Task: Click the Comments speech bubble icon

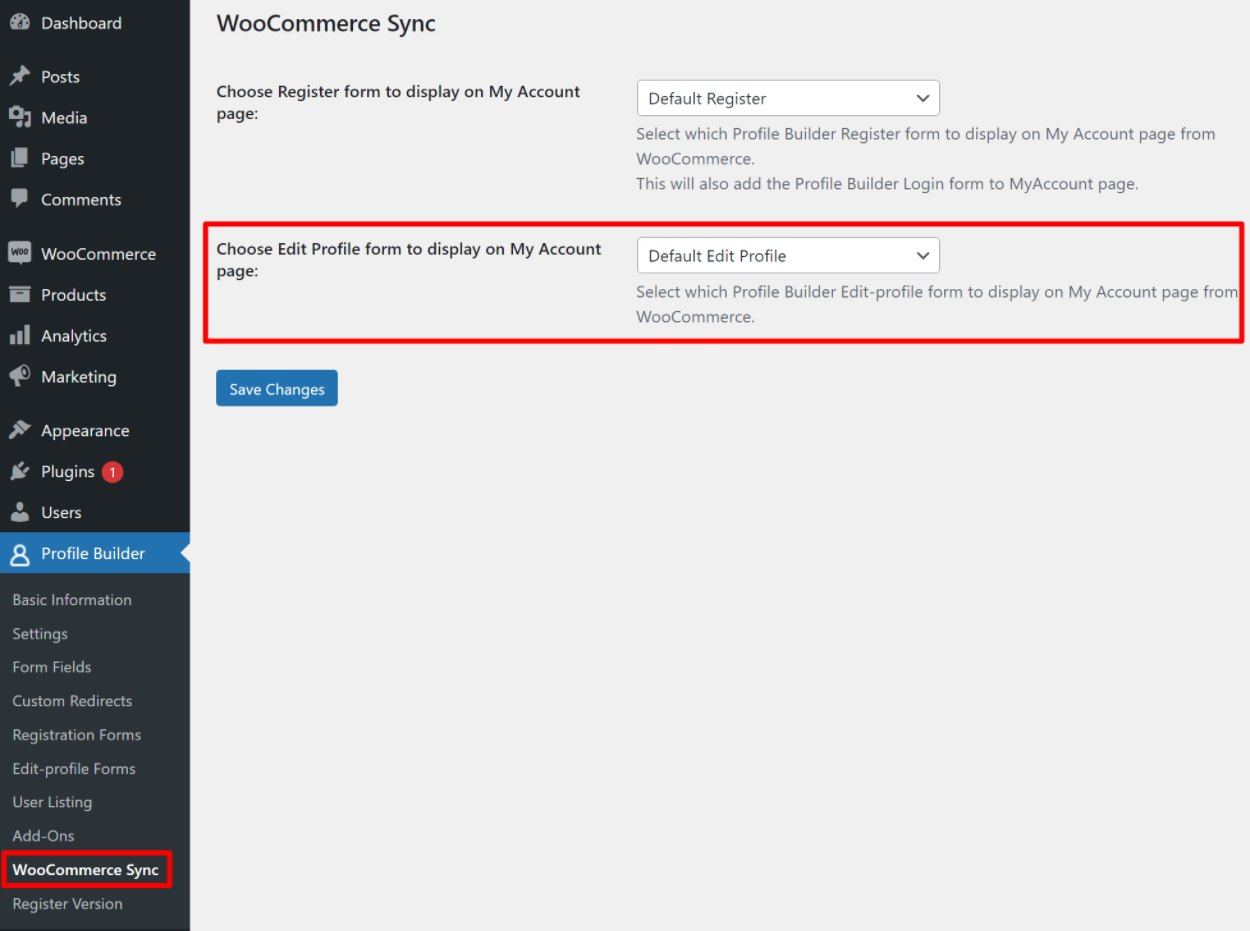Action: click(x=20, y=199)
